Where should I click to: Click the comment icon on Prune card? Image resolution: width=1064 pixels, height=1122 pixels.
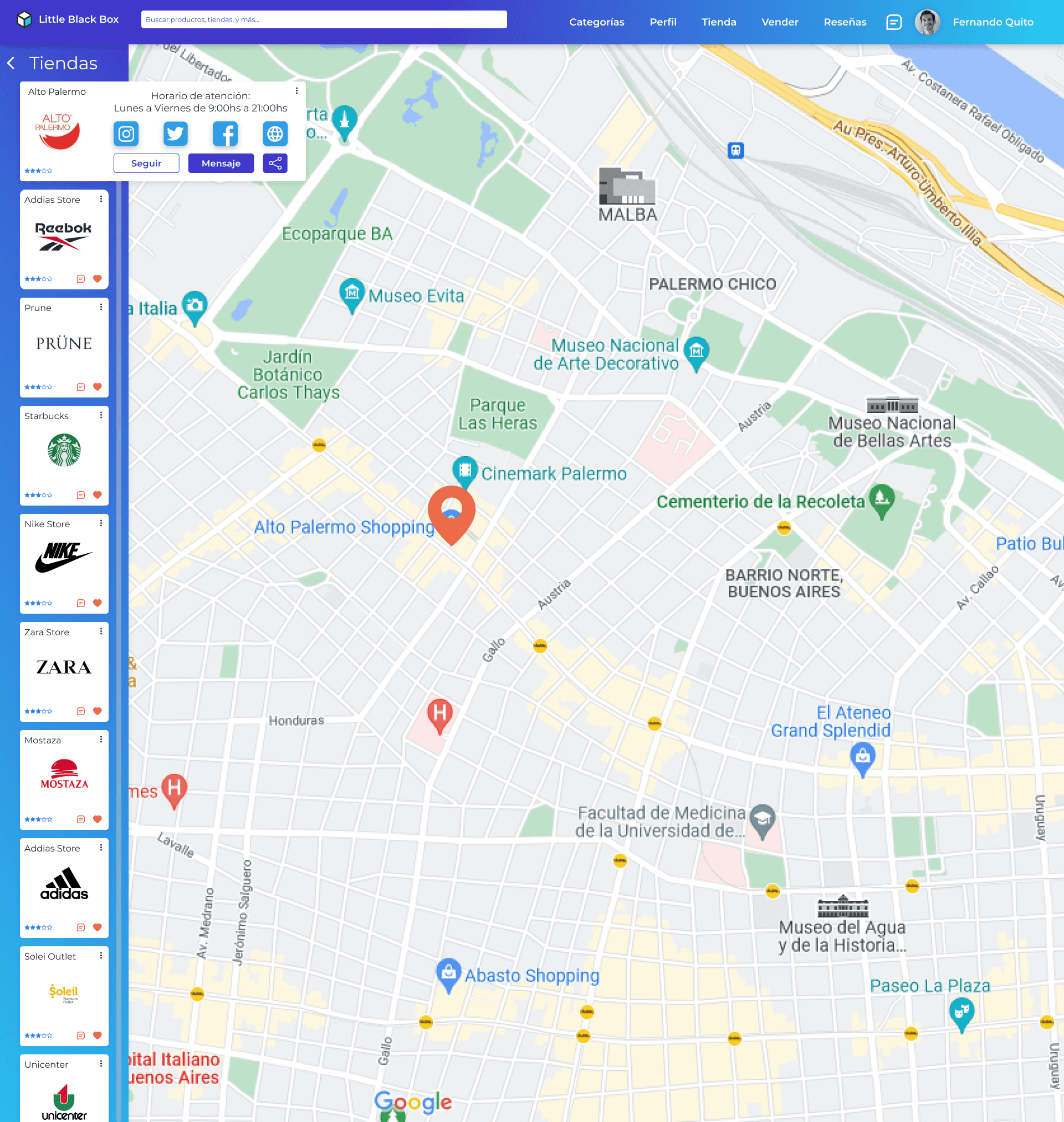pos(80,387)
